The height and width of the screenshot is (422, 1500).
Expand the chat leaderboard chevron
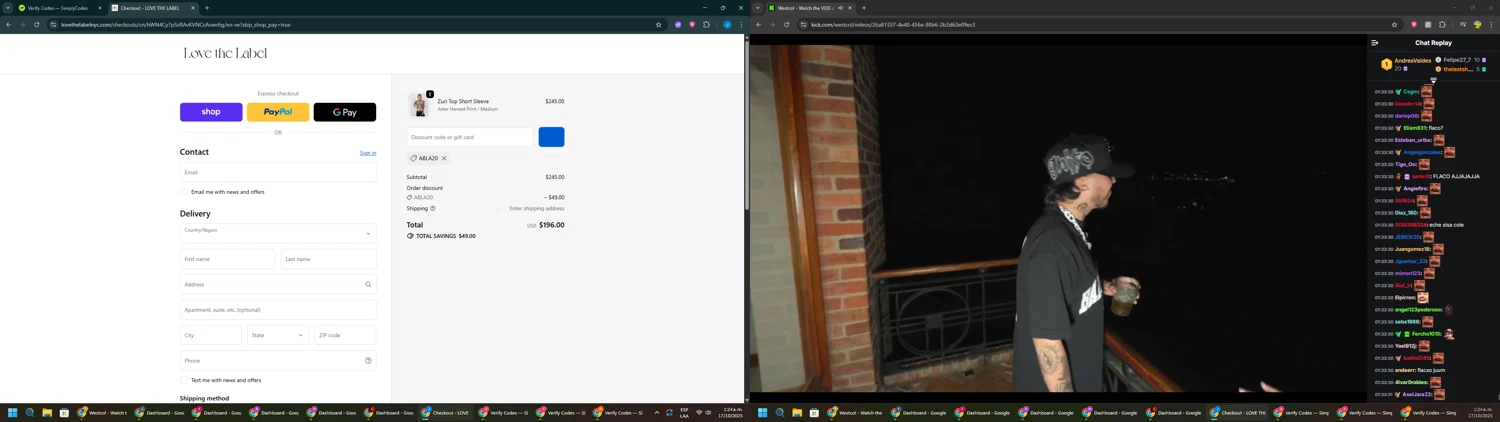pyautogui.click(x=1433, y=80)
